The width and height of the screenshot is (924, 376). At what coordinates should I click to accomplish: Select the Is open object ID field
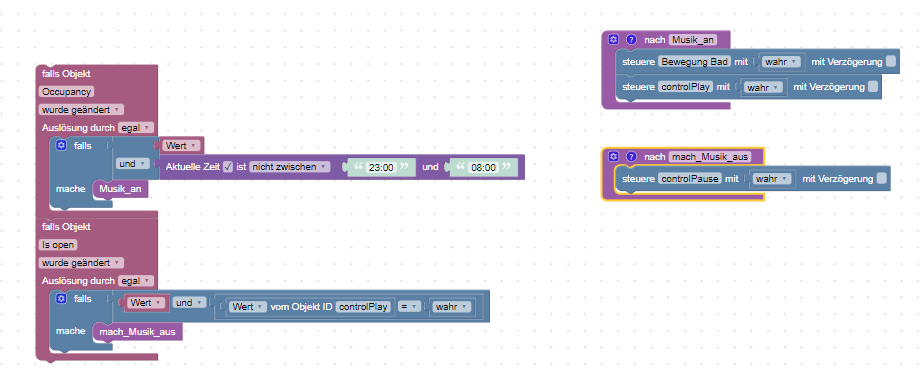pos(58,245)
